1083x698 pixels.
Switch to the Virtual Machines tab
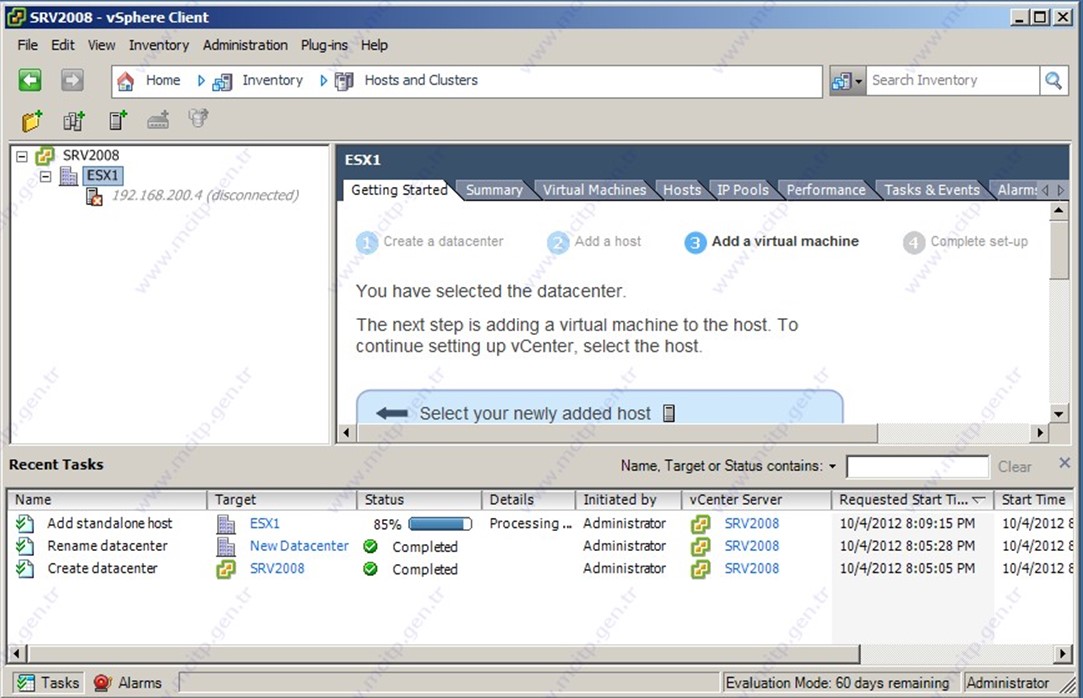(594, 190)
